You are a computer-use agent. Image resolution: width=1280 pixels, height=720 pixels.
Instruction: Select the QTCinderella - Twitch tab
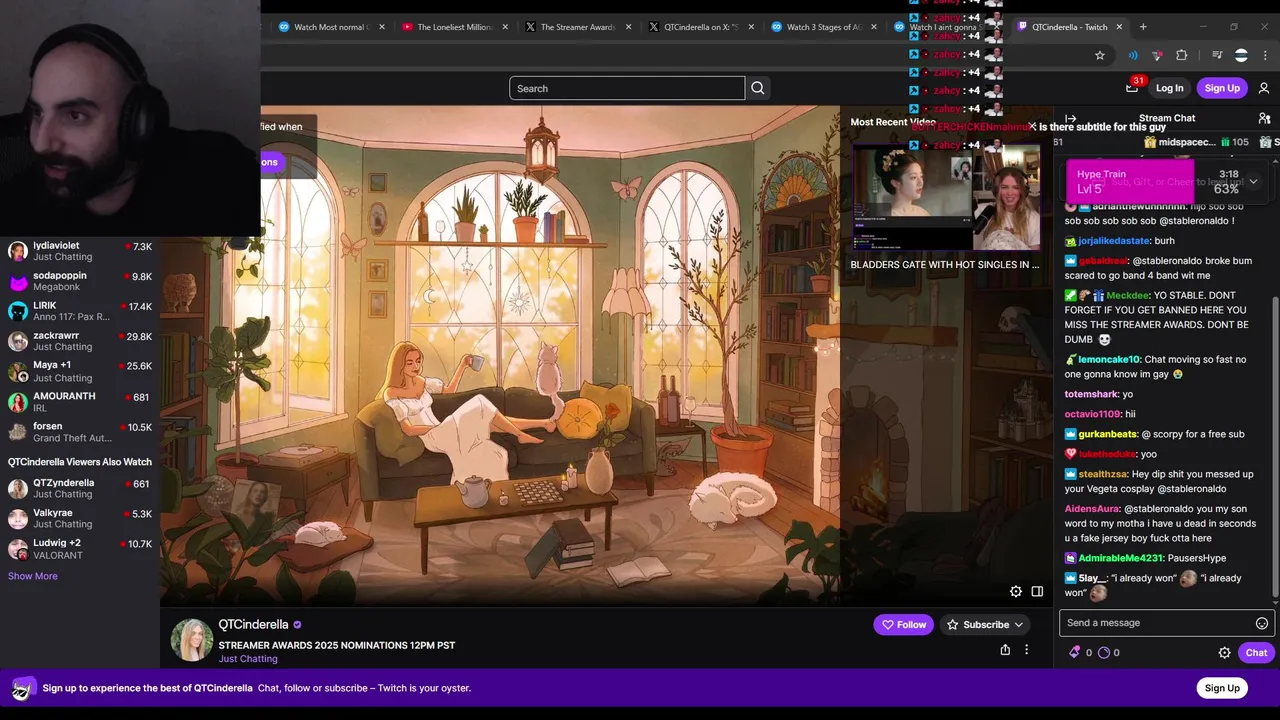(1069, 27)
